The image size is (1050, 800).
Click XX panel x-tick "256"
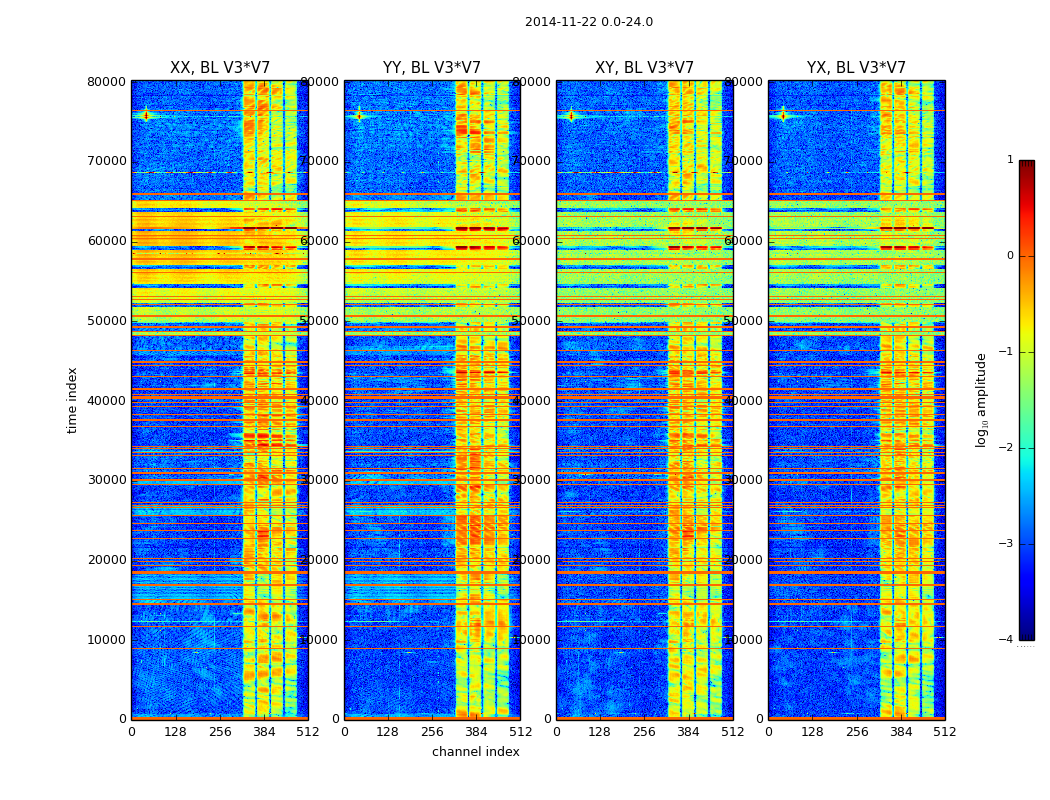220,732
